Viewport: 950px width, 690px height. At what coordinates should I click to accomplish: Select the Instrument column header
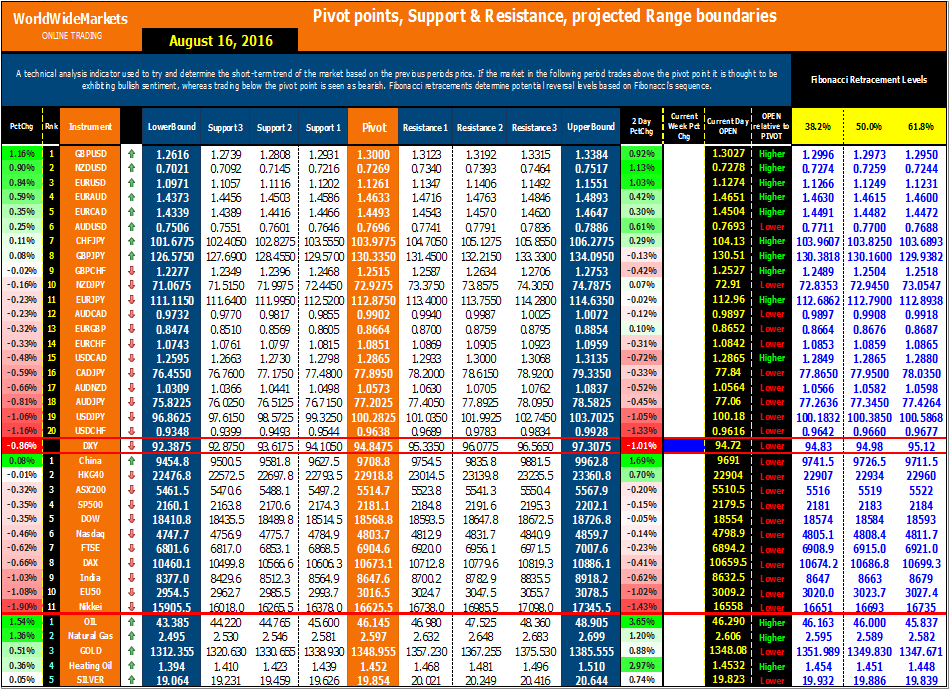(90, 127)
